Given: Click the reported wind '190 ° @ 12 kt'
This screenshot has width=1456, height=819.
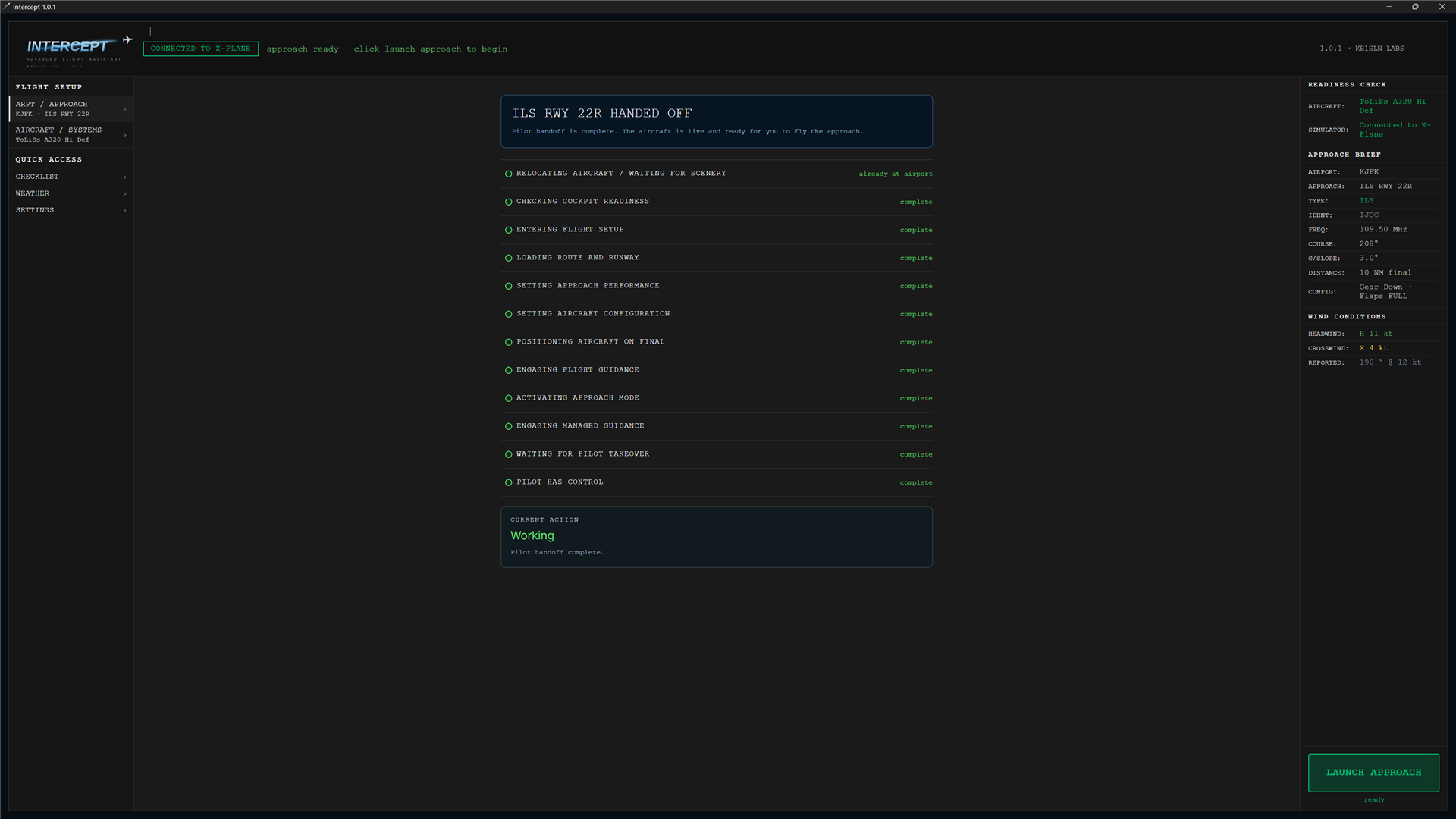Looking at the screenshot, I should pos(1390,362).
